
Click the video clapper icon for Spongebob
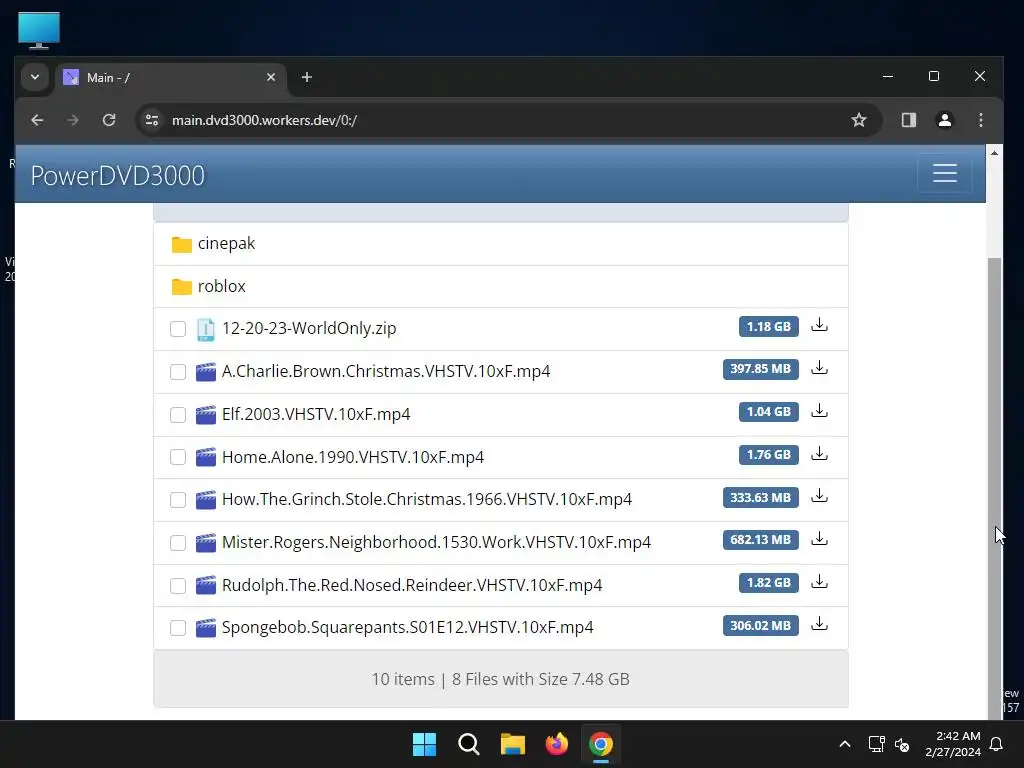[x=206, y=628]
